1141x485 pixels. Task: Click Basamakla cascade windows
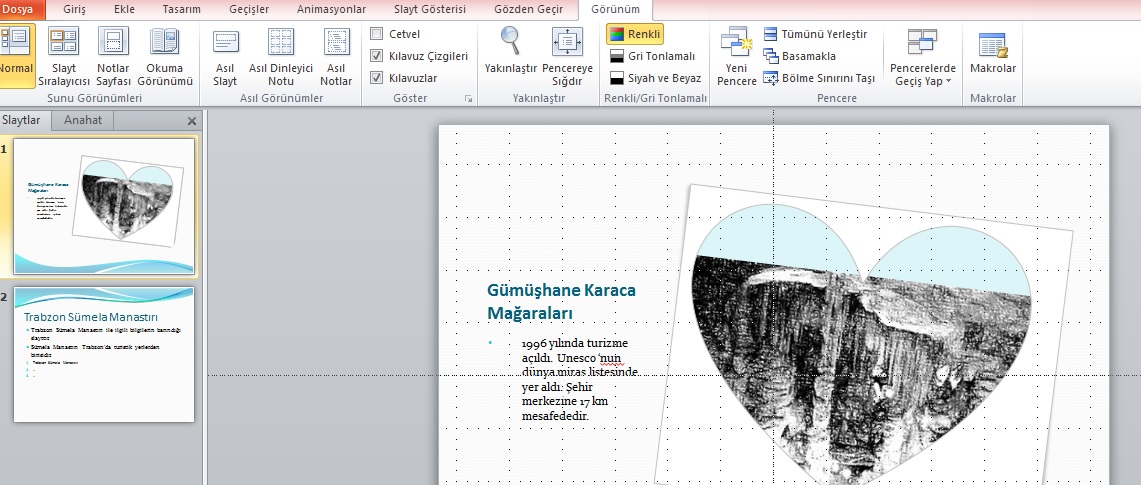800,56
